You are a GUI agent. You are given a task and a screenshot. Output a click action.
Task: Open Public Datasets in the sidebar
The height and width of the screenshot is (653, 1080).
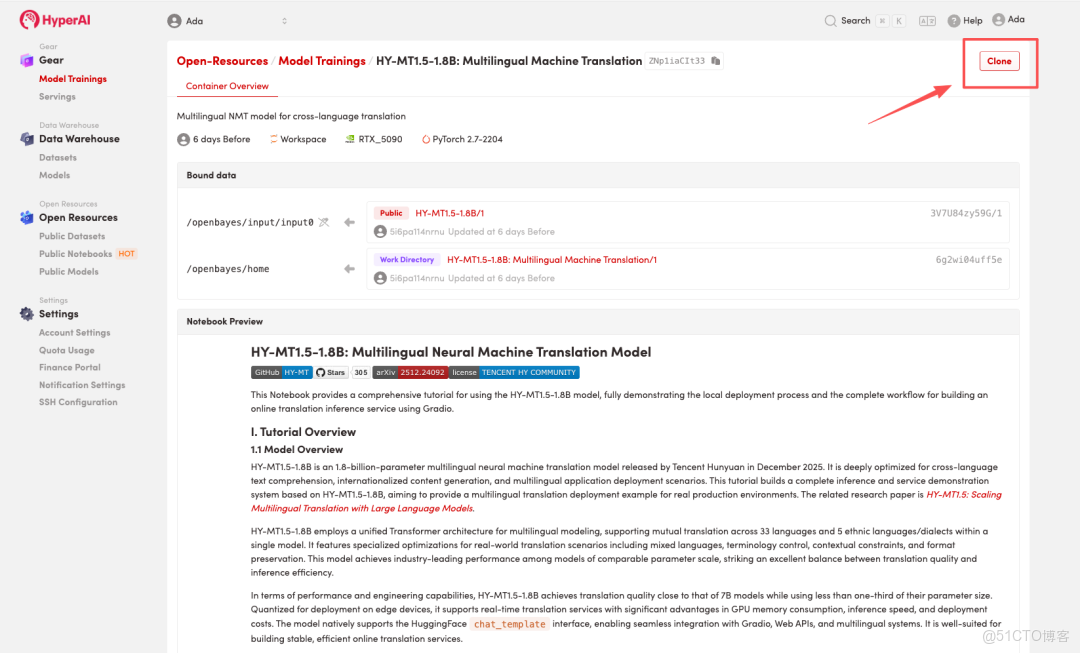(72, 236)
